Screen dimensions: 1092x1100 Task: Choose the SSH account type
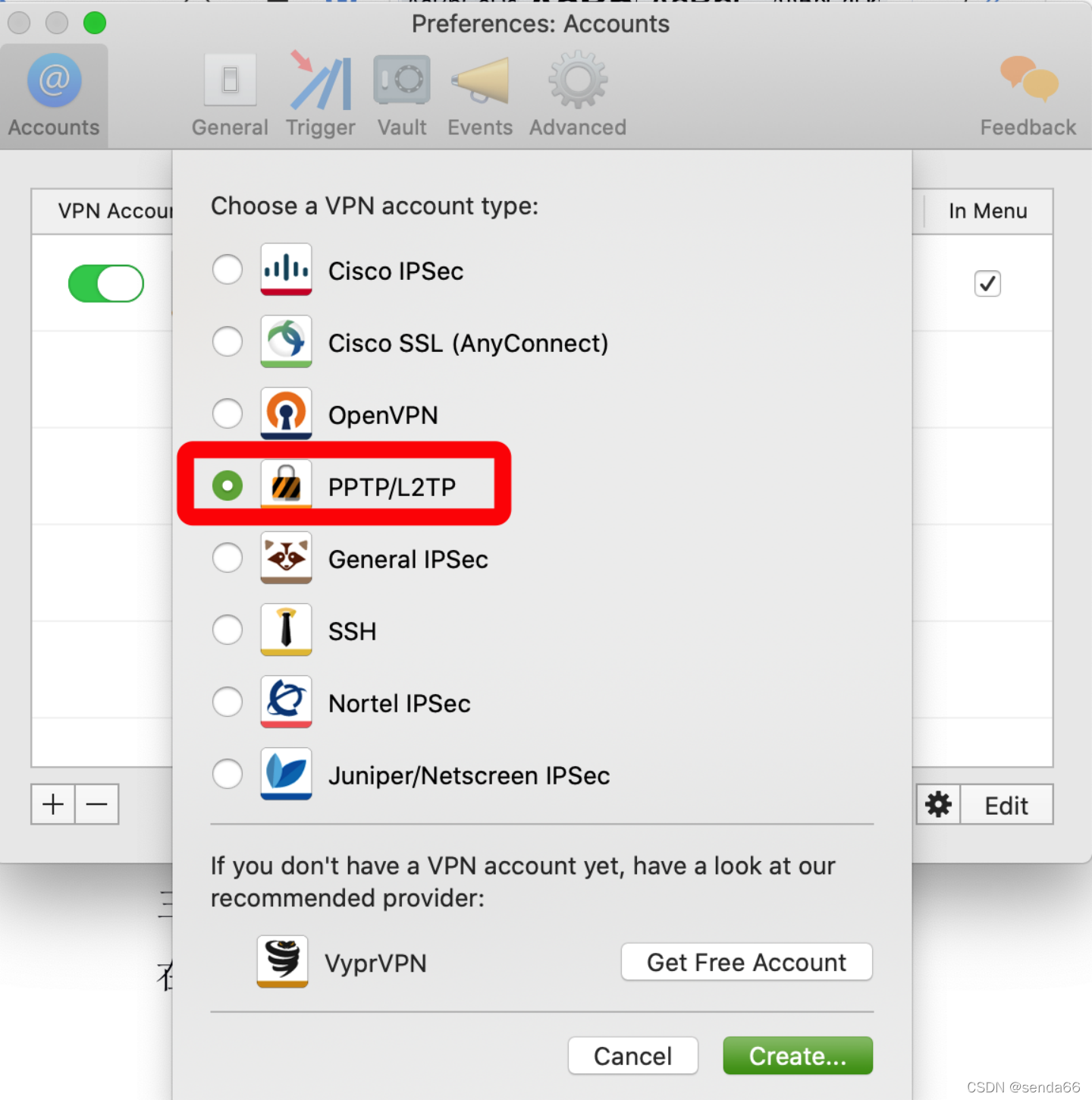227,630
